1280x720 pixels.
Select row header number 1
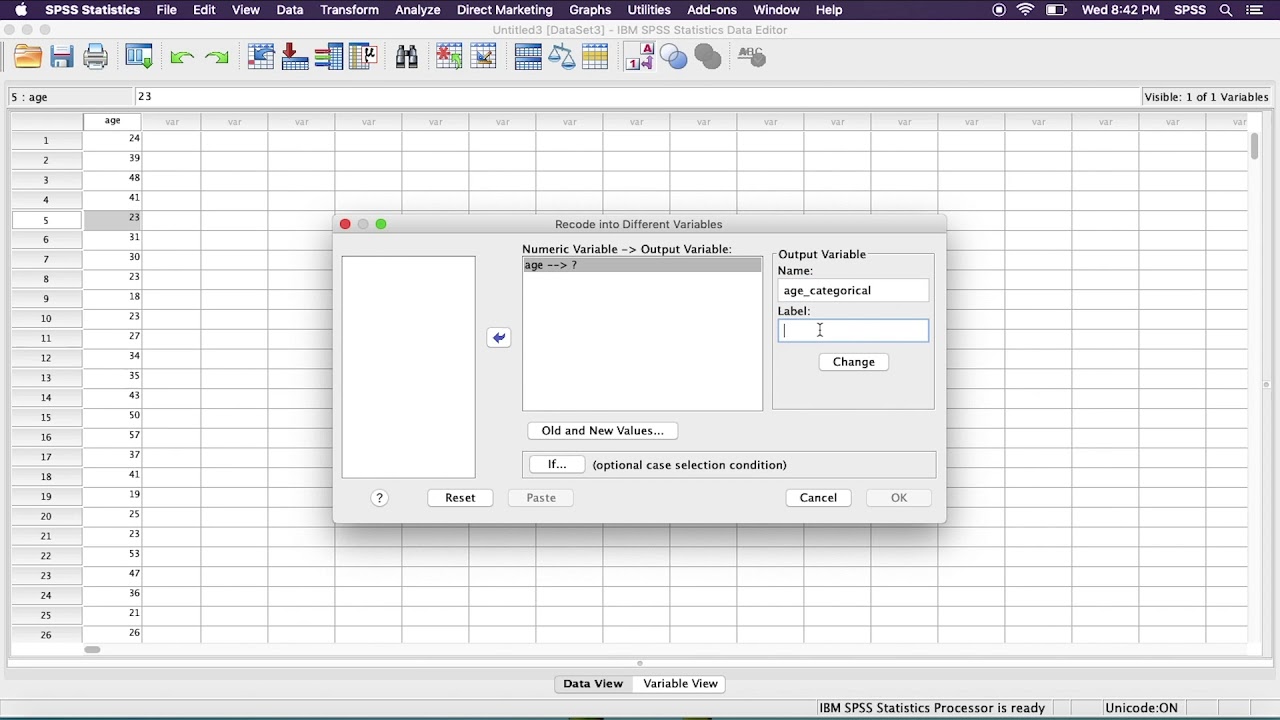pos(46,140)
